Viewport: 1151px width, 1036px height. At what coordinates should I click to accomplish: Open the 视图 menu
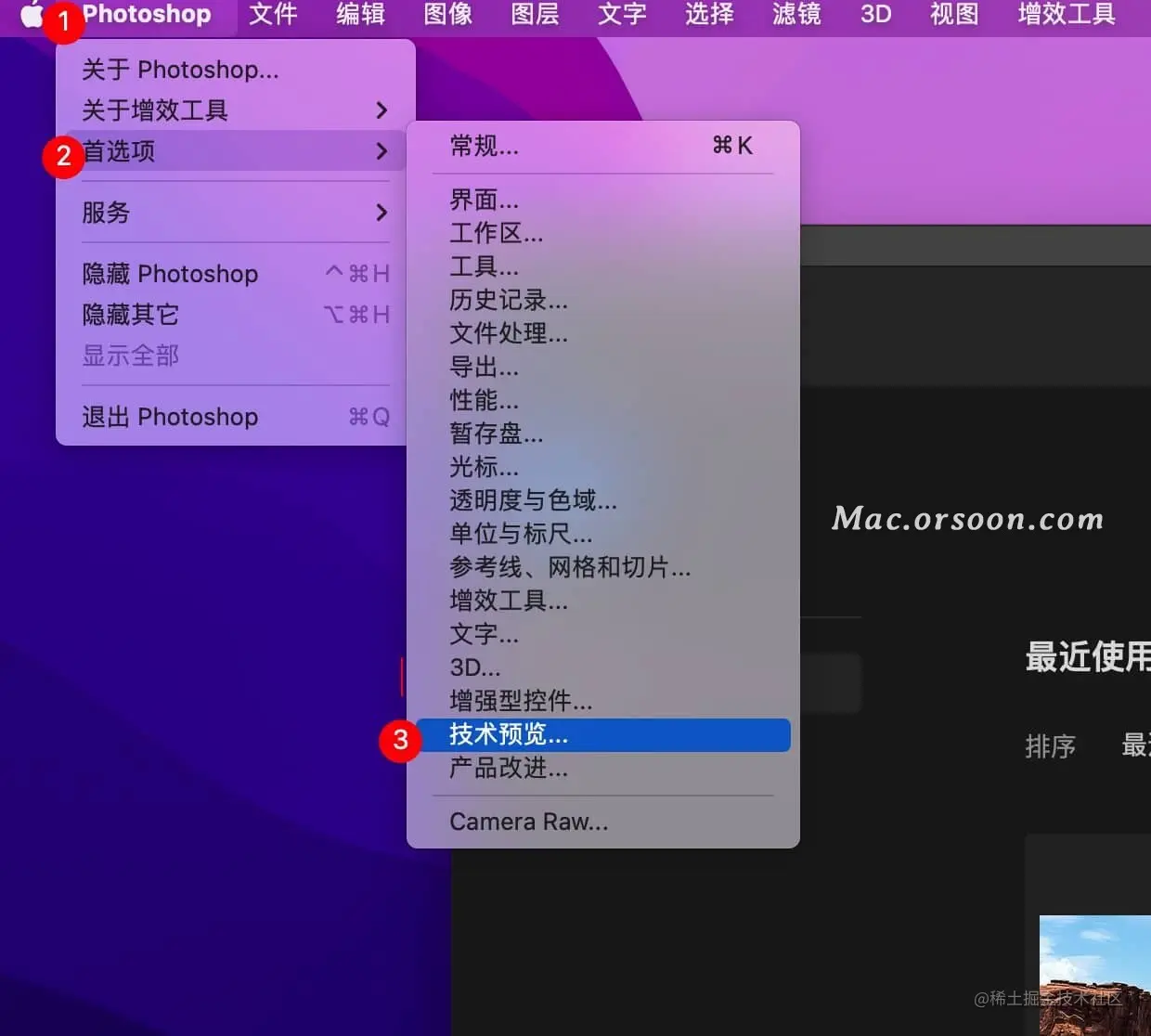point(954,15)
